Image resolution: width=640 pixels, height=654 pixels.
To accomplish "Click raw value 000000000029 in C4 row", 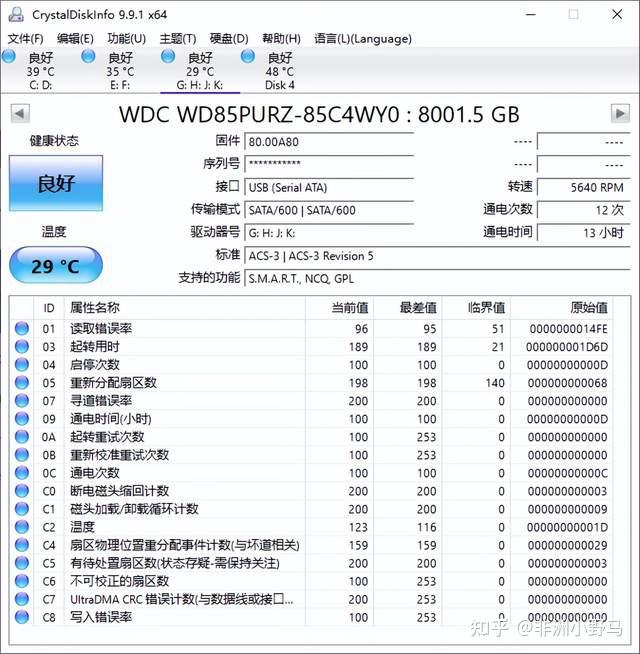I will point(567,545).
